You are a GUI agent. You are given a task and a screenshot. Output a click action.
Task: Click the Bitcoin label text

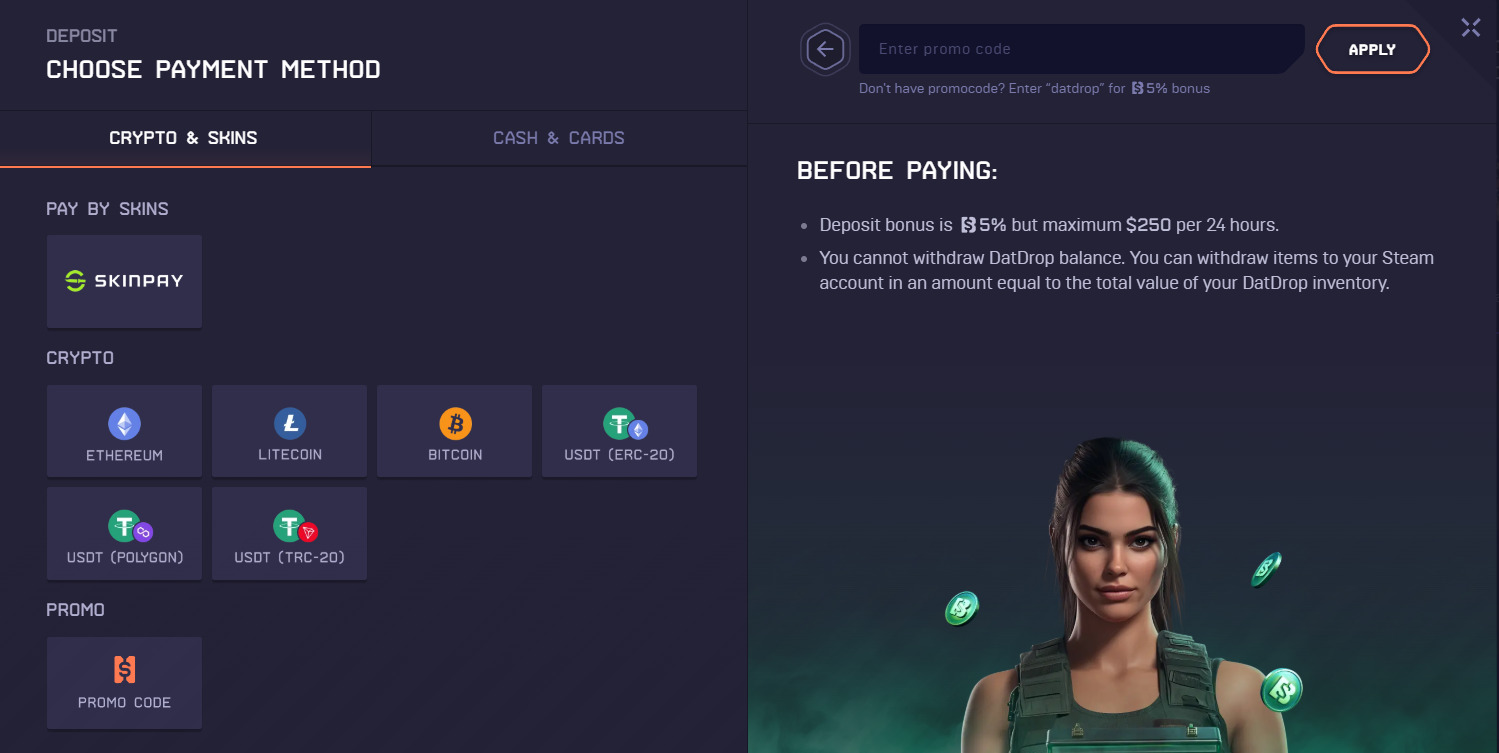point(455,455)
